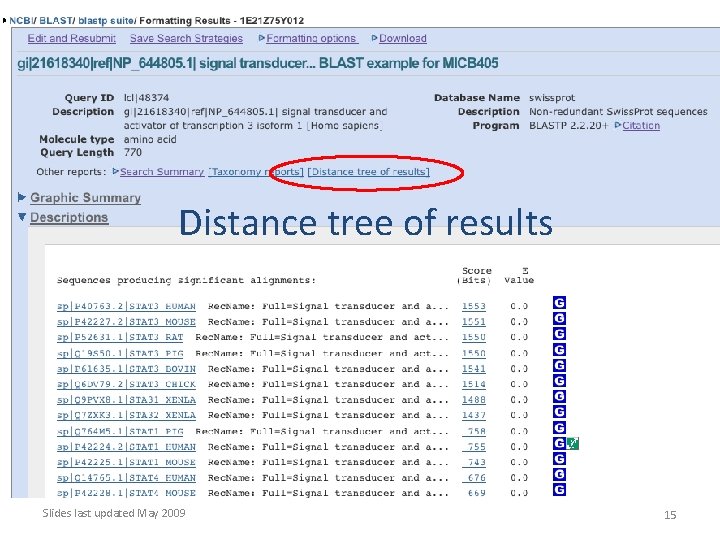Open the STAT1_MOUSE sequence link

(x=126, y=462)
